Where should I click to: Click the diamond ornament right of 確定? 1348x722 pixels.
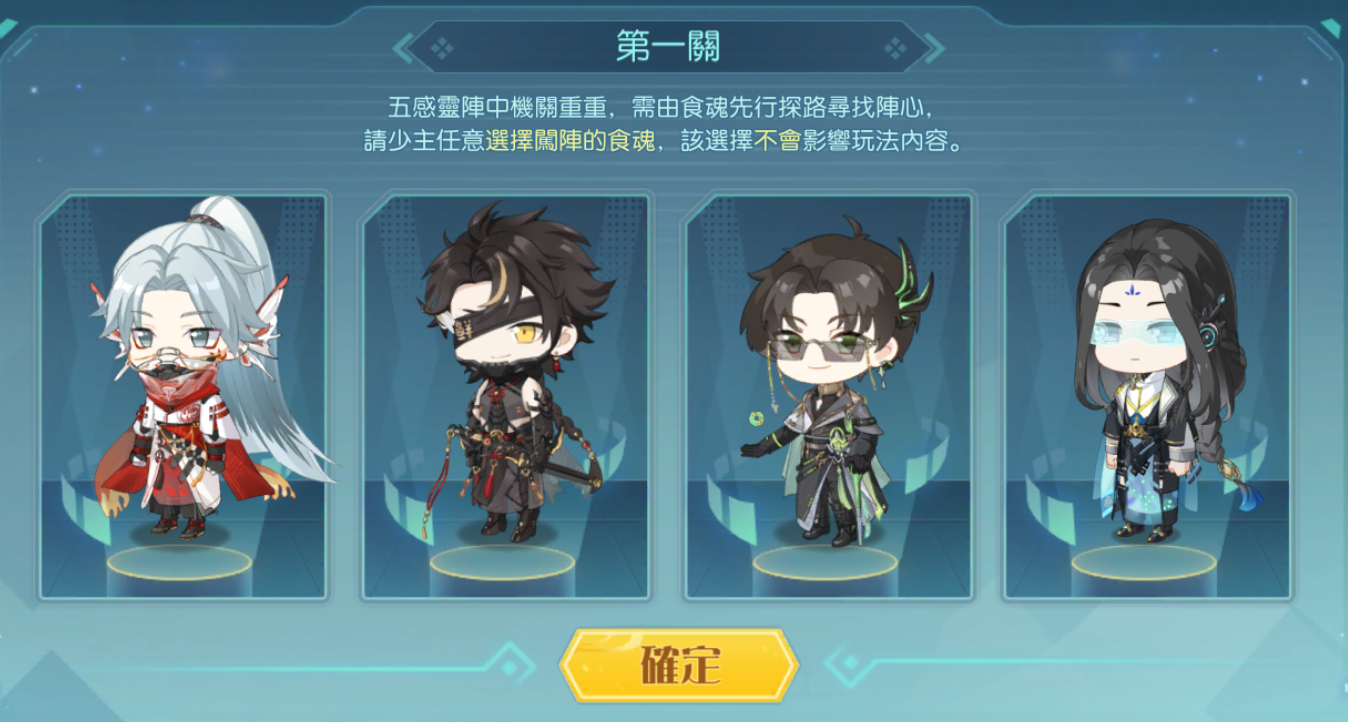tap(851, 664)
